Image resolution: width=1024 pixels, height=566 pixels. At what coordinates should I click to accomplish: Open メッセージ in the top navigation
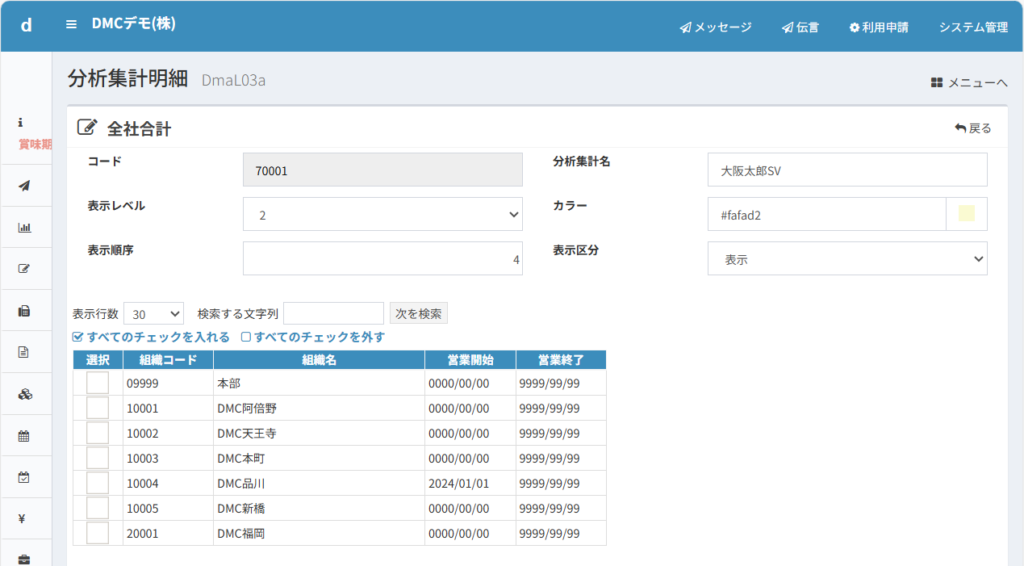click(x=715, y=27)
